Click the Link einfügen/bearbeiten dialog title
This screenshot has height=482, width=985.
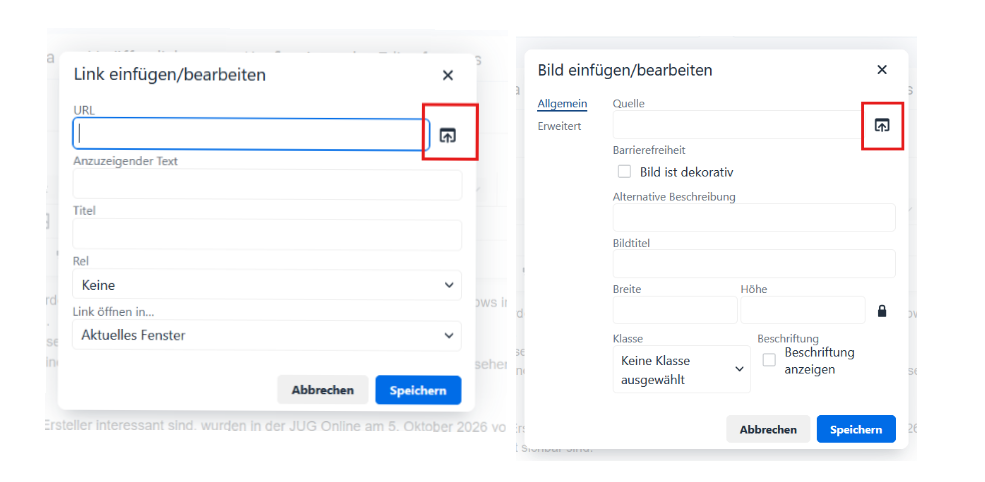pyautogui.click(x=170, y=75)
